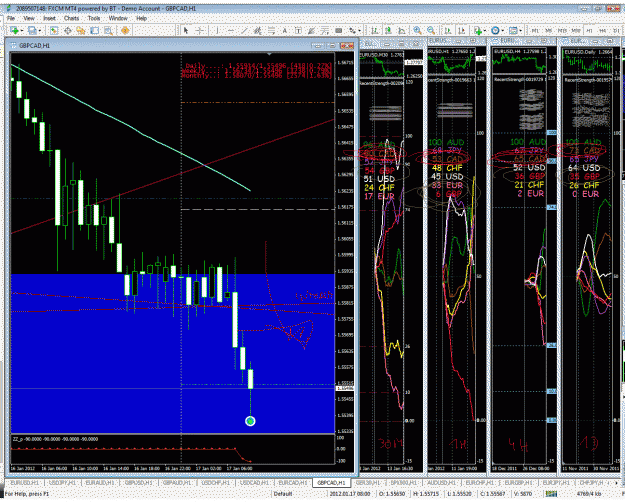
Task: Open the Charts menu
Action: [71, 18]
